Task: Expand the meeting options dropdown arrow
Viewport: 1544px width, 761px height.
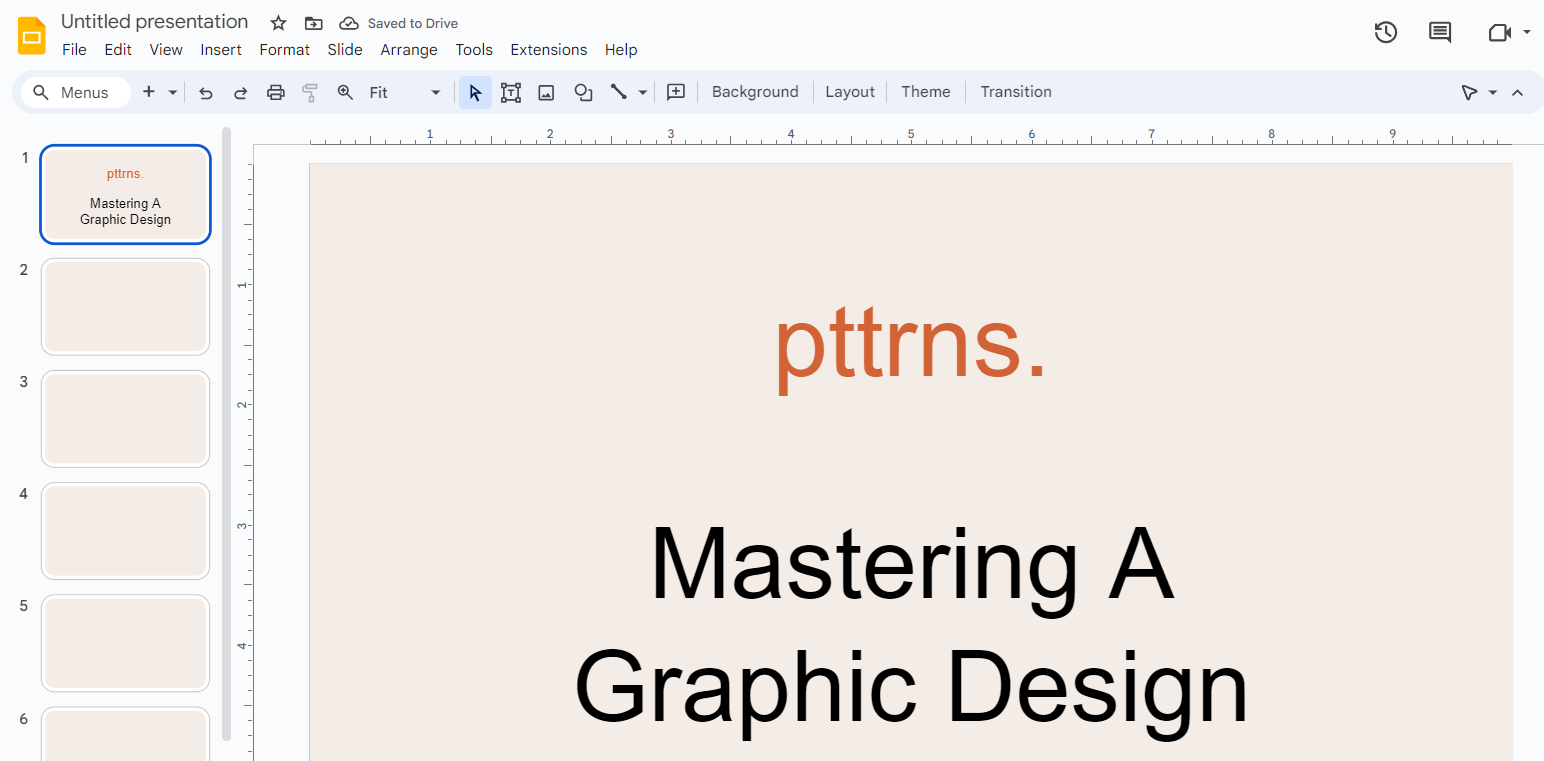Action: [1527, 32]
